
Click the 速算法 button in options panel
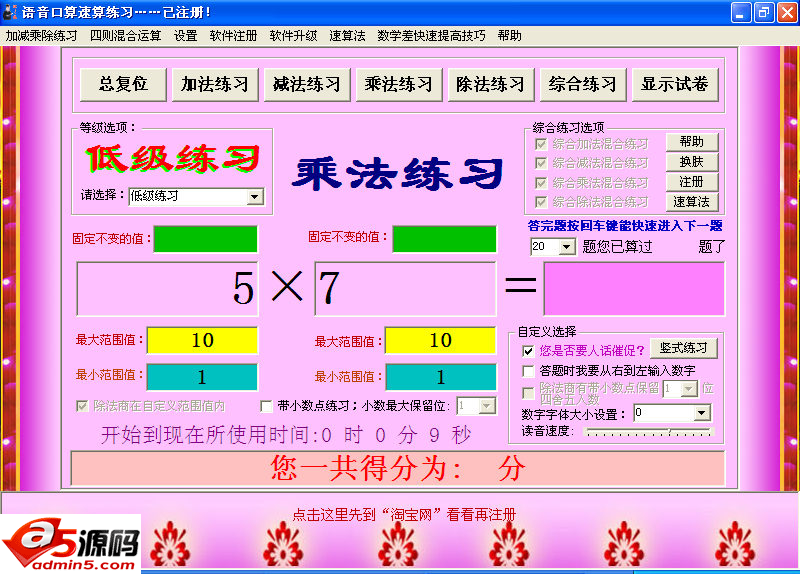[692, 202]
